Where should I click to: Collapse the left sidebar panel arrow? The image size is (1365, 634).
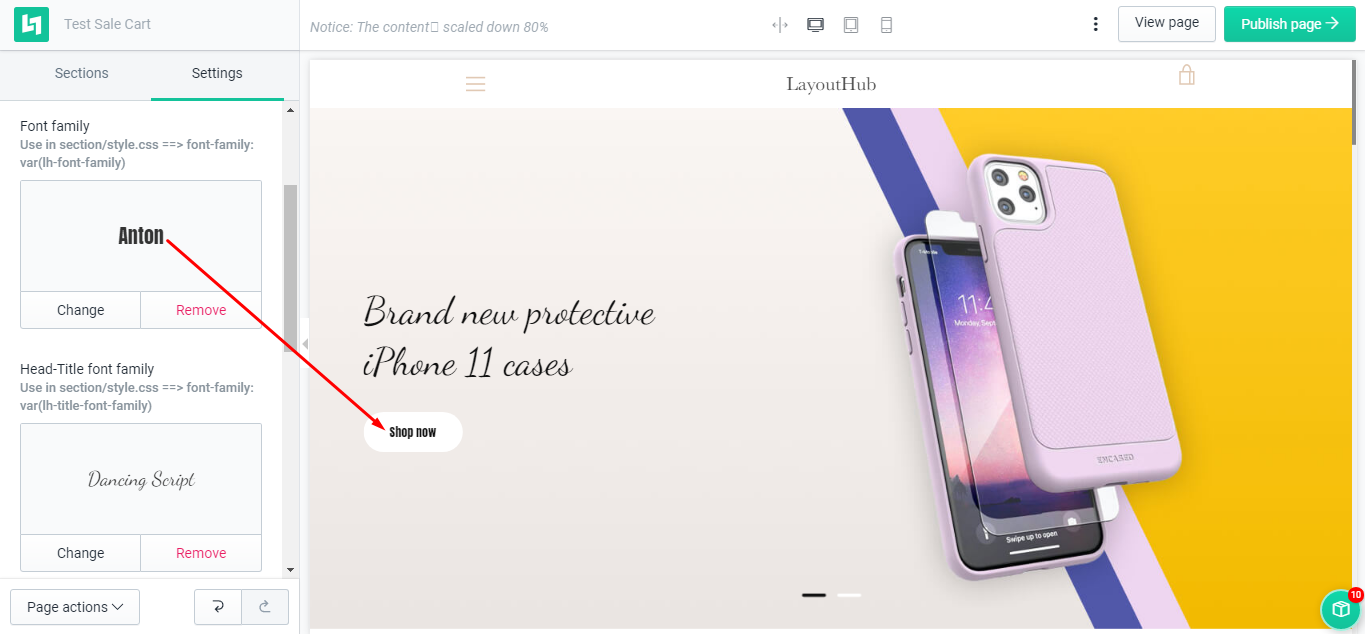pyautogui.click(x=305, y=343)
